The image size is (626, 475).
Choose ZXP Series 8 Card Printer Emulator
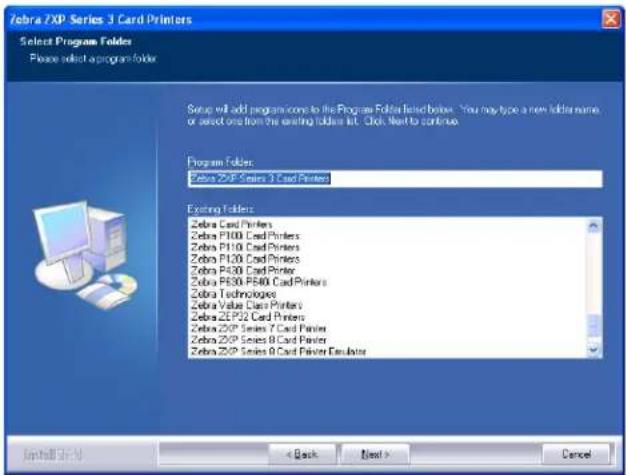tap(278, 352)
